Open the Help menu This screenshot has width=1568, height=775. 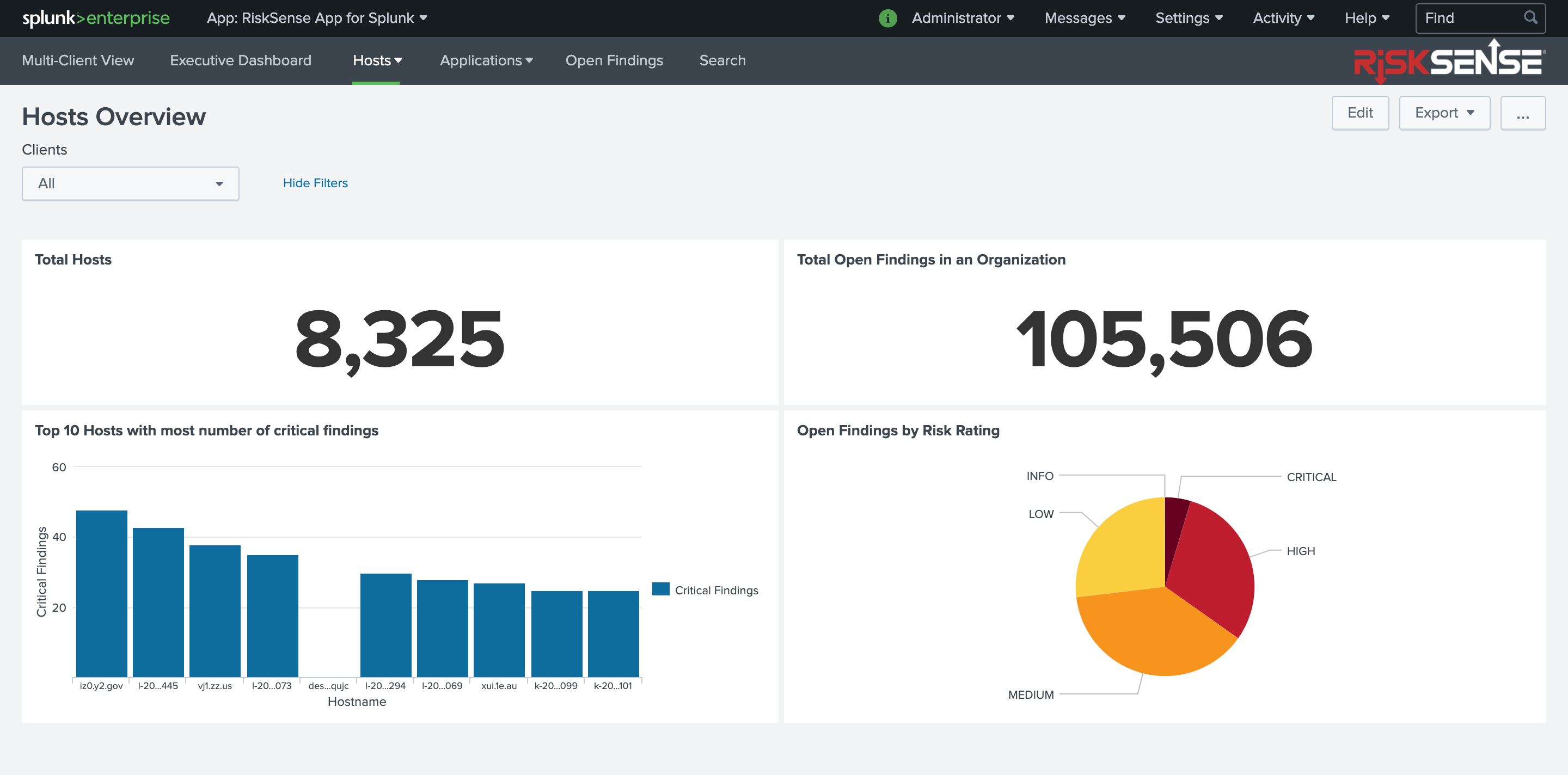[1367, 19]
